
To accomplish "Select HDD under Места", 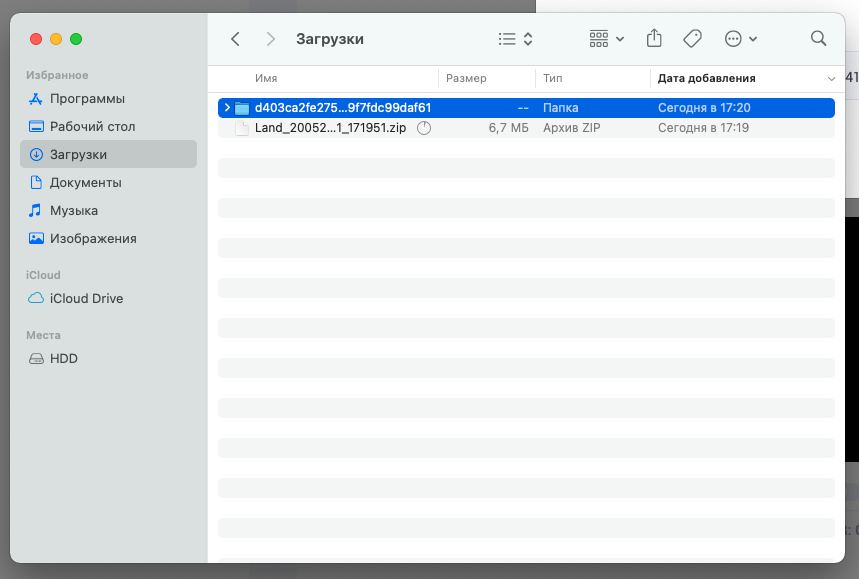I will 63,359.
